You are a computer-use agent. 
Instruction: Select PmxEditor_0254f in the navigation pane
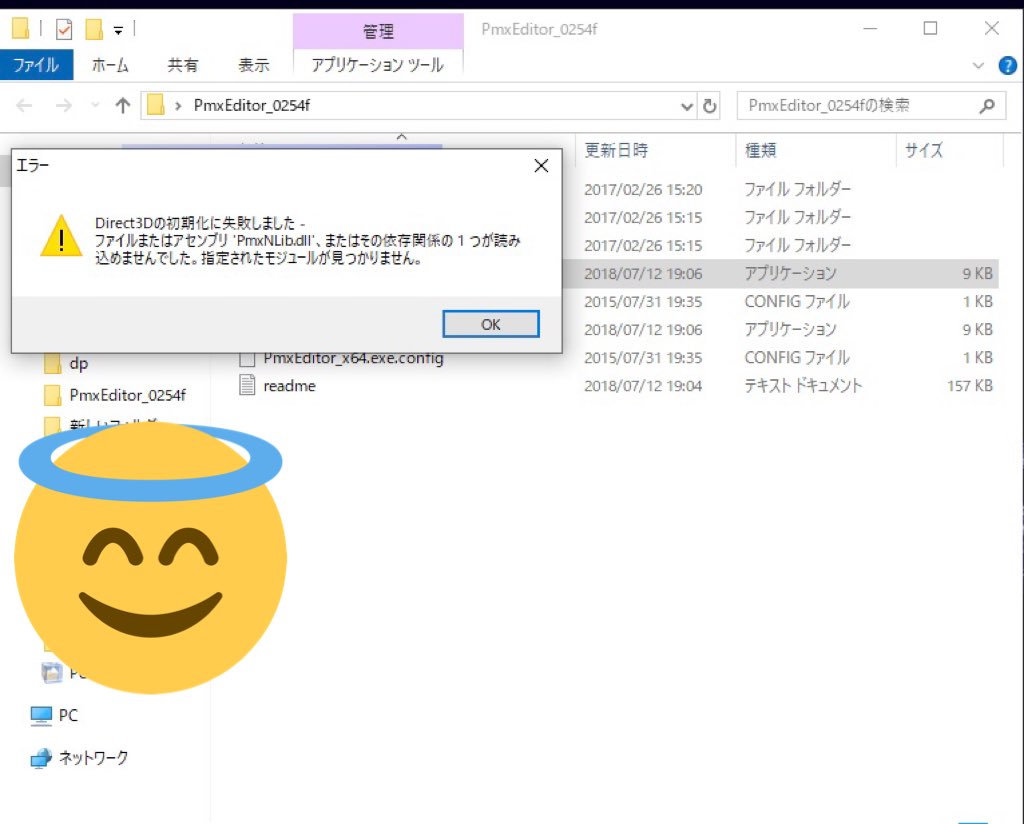(127, 395)
